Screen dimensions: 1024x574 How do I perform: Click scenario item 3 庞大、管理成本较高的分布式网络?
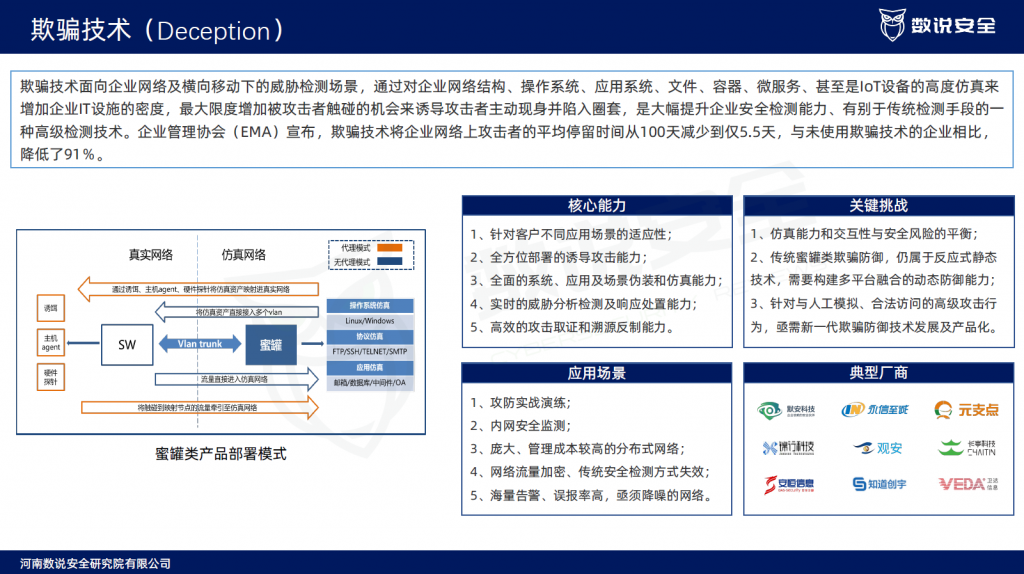pyautogui.click(x=578, y=449)
